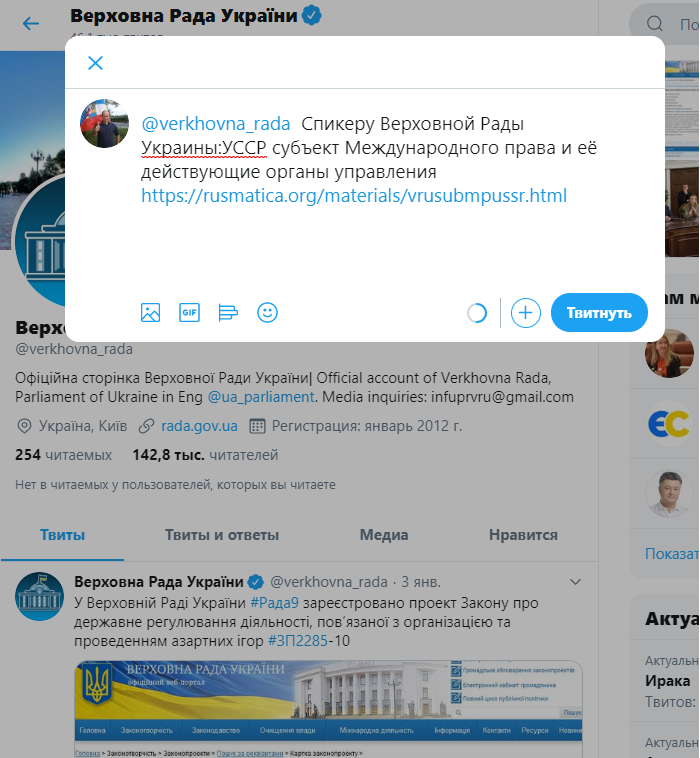Open the GIF picker

tap(189, 313)
